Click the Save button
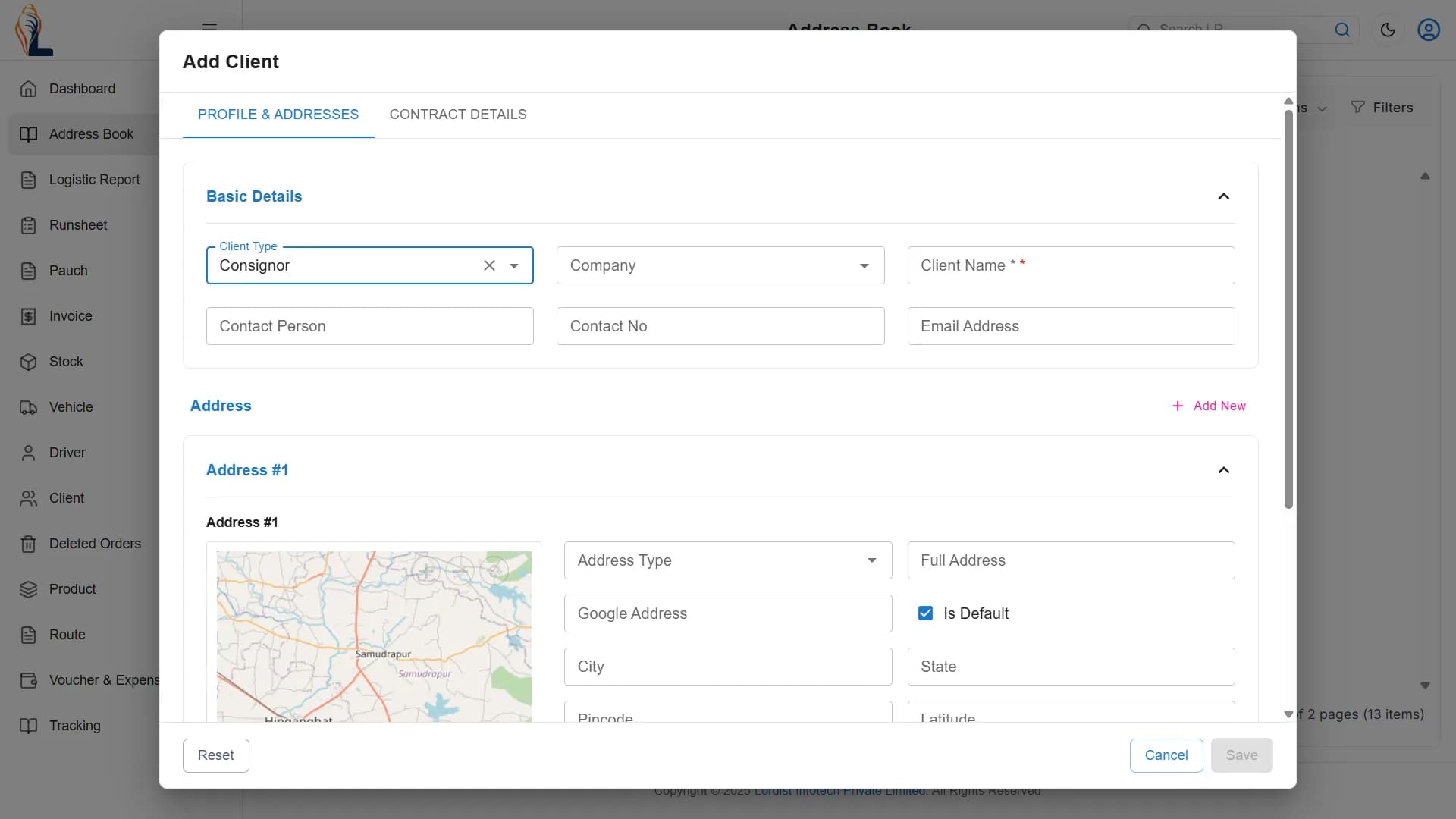This screenshot has height=819, width=1456. (1242, 755)
